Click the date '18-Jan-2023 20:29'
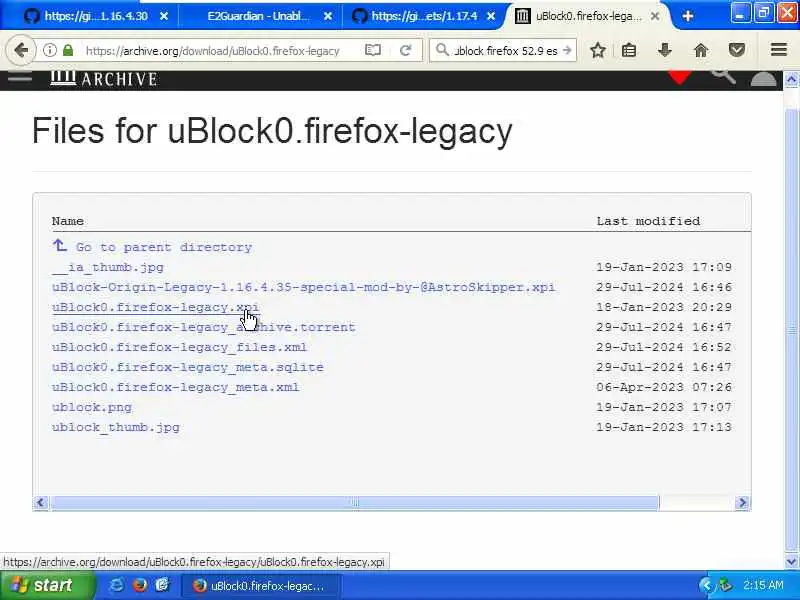This screenshot has width=800, height=600. [x=664, y=307]
